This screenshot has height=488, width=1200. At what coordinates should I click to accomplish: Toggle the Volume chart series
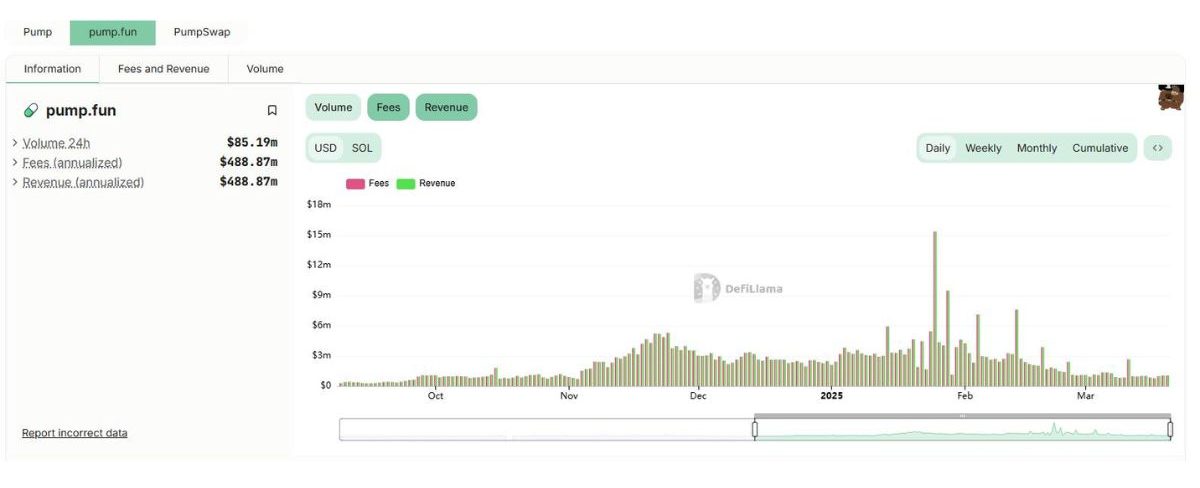pyautogui.click(x=333, y=107)
